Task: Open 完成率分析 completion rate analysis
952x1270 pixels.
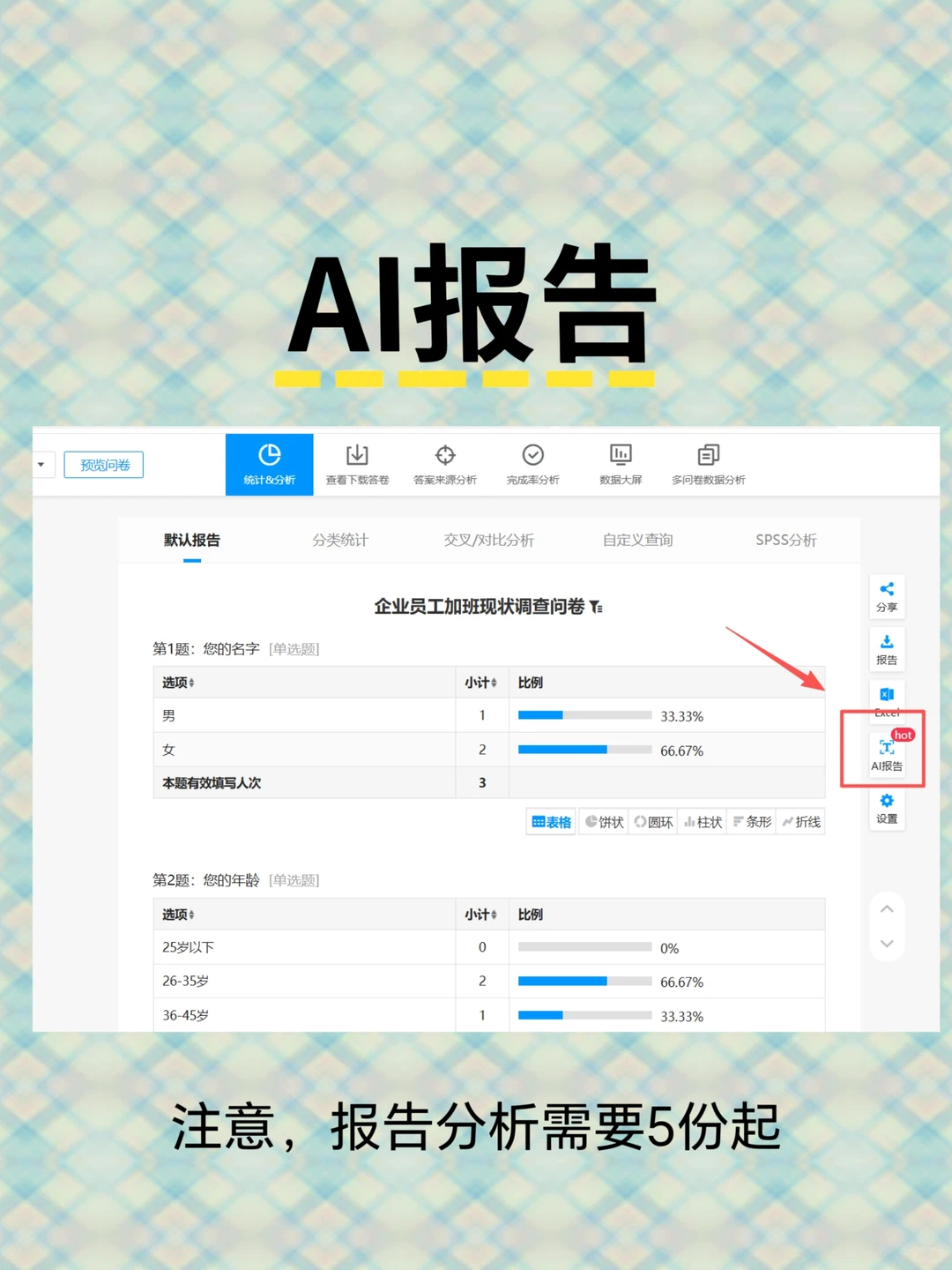Action: (532, 464)
